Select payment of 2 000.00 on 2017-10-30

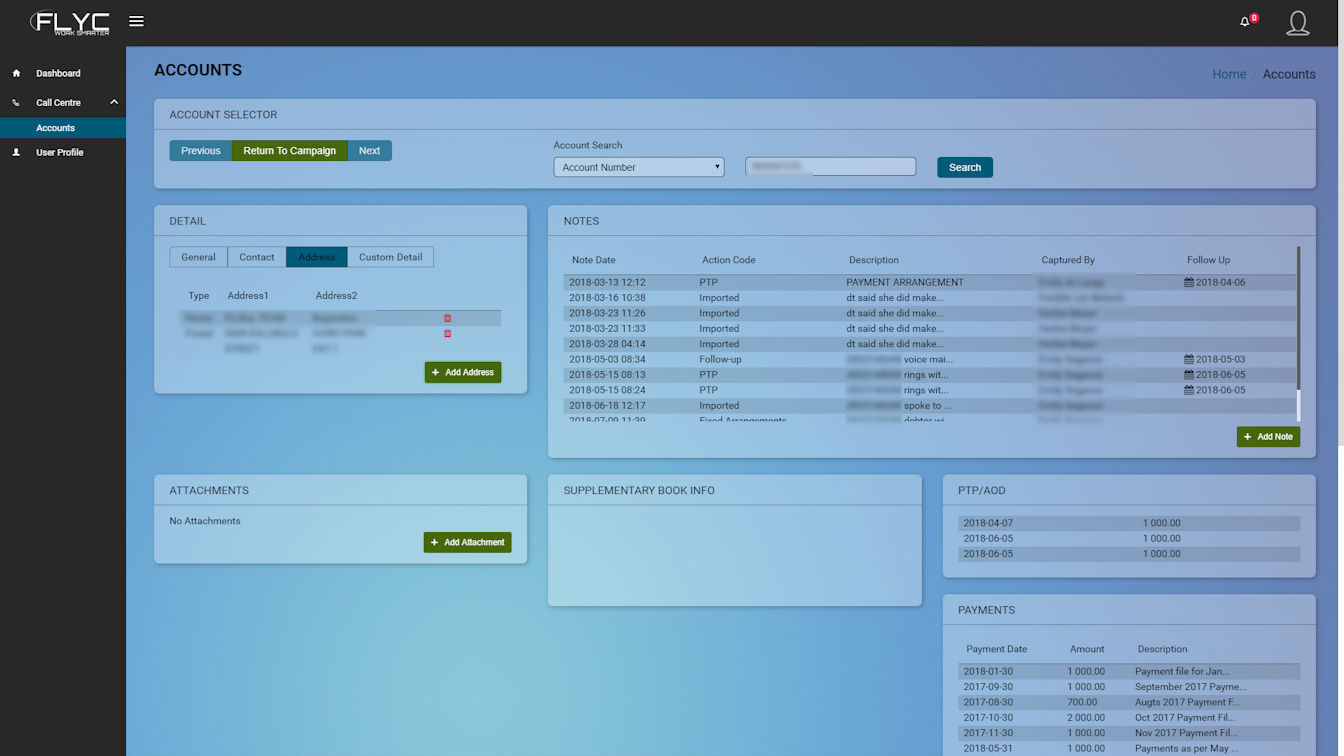click(1129, 718)
